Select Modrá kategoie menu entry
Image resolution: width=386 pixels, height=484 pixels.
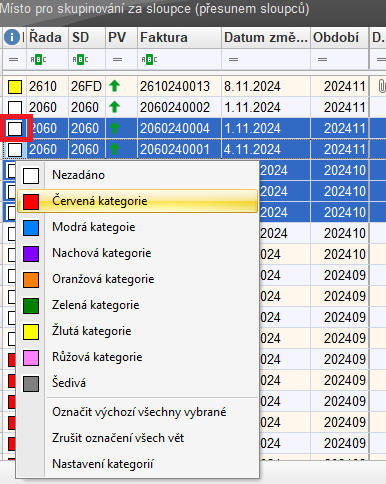tap(137, 227)
